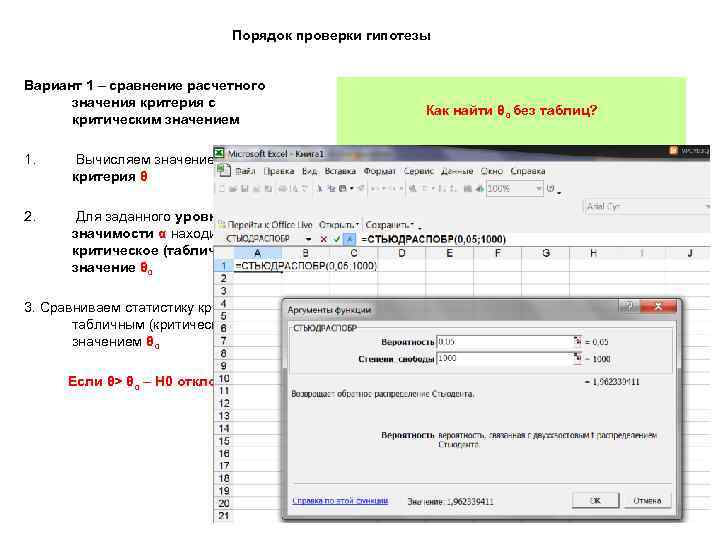Select column J header
The height and width of the screenshot is (540, 720).
690,253
